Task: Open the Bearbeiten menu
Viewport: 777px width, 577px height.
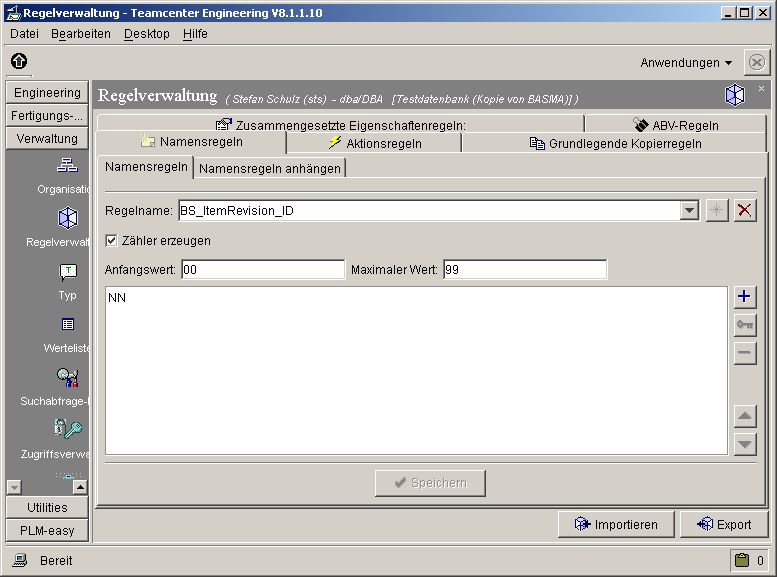Action: [x=81, y=34]
